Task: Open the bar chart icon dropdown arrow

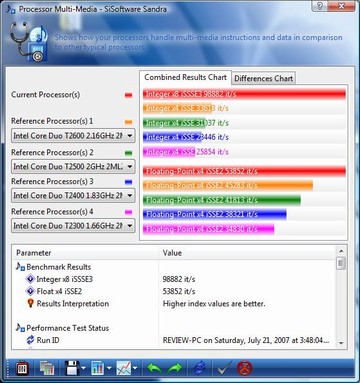Action: pyautogui.click(x=109, y=369)
